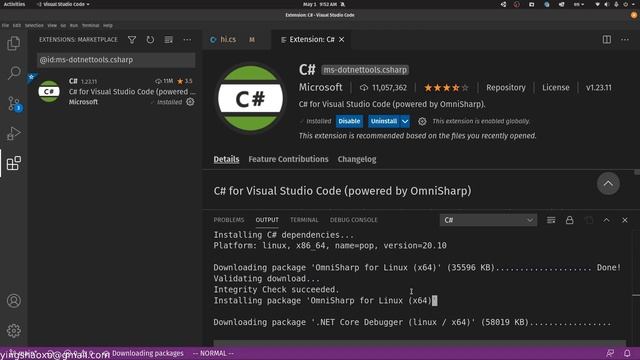
Task: Open the Extensions view icon
Action: (13, 163)
